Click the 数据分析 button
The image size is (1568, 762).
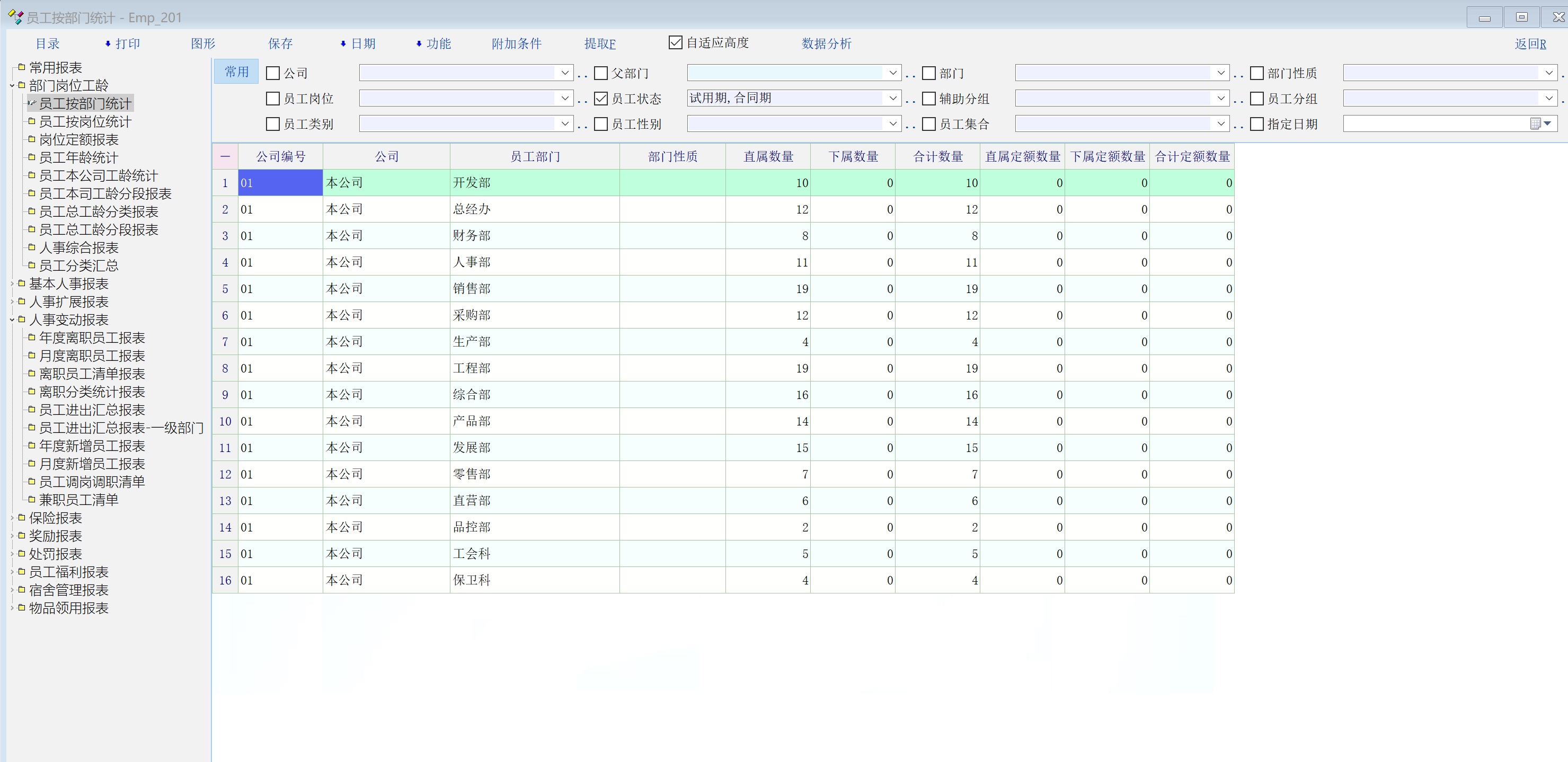(x=826, y=44)
